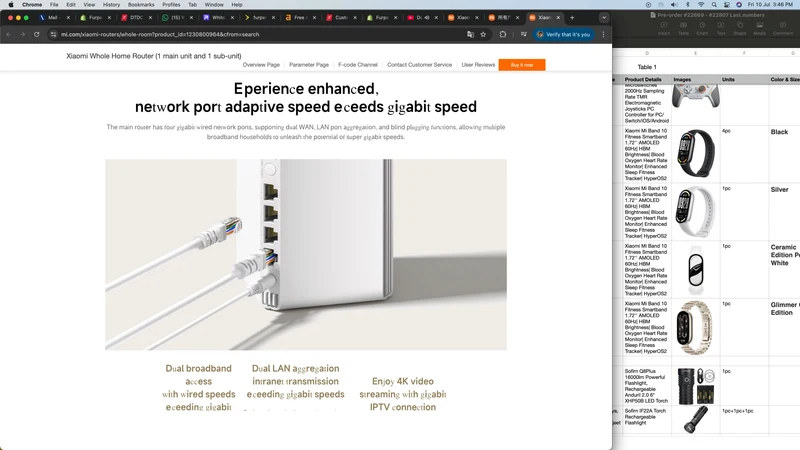Open the Profiles menu

pyautogui.click(x=171, y=5)
